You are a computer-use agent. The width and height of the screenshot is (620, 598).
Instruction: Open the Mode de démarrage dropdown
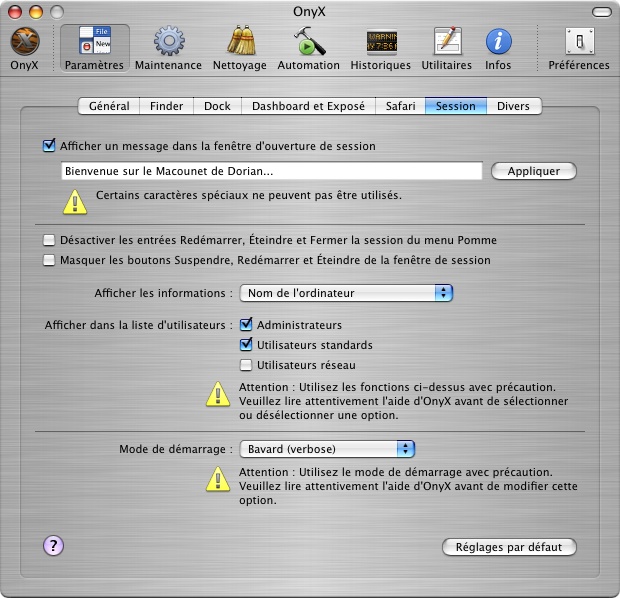[x=327, y=449]
